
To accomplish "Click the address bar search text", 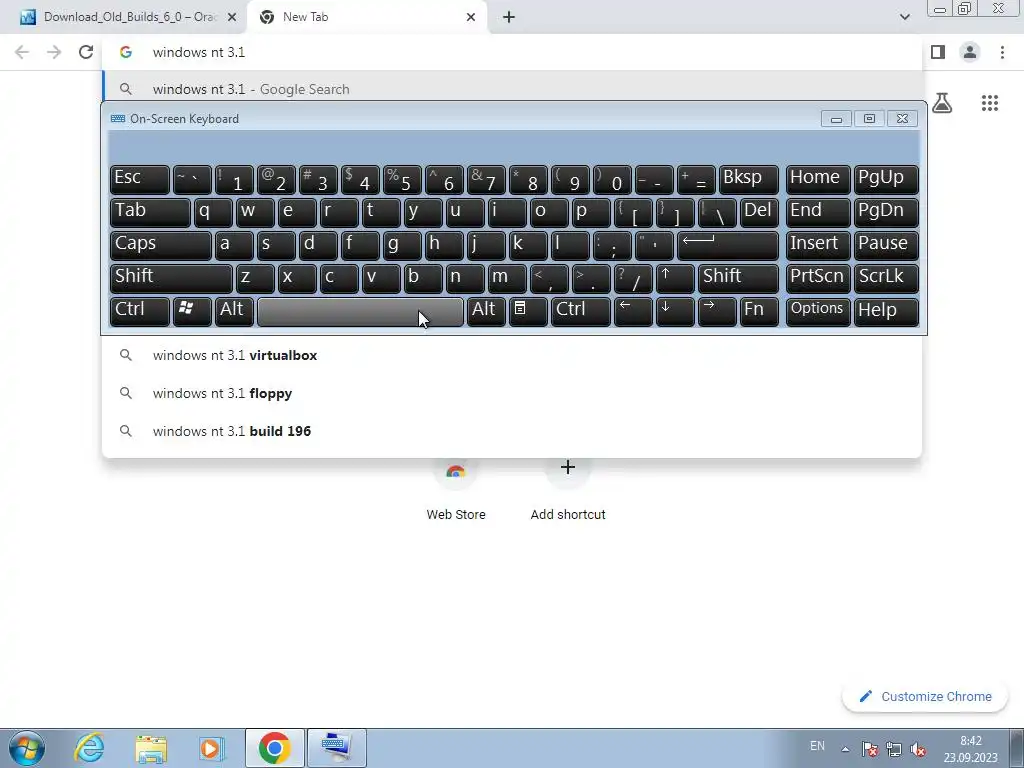I will [x=199, y=52].
